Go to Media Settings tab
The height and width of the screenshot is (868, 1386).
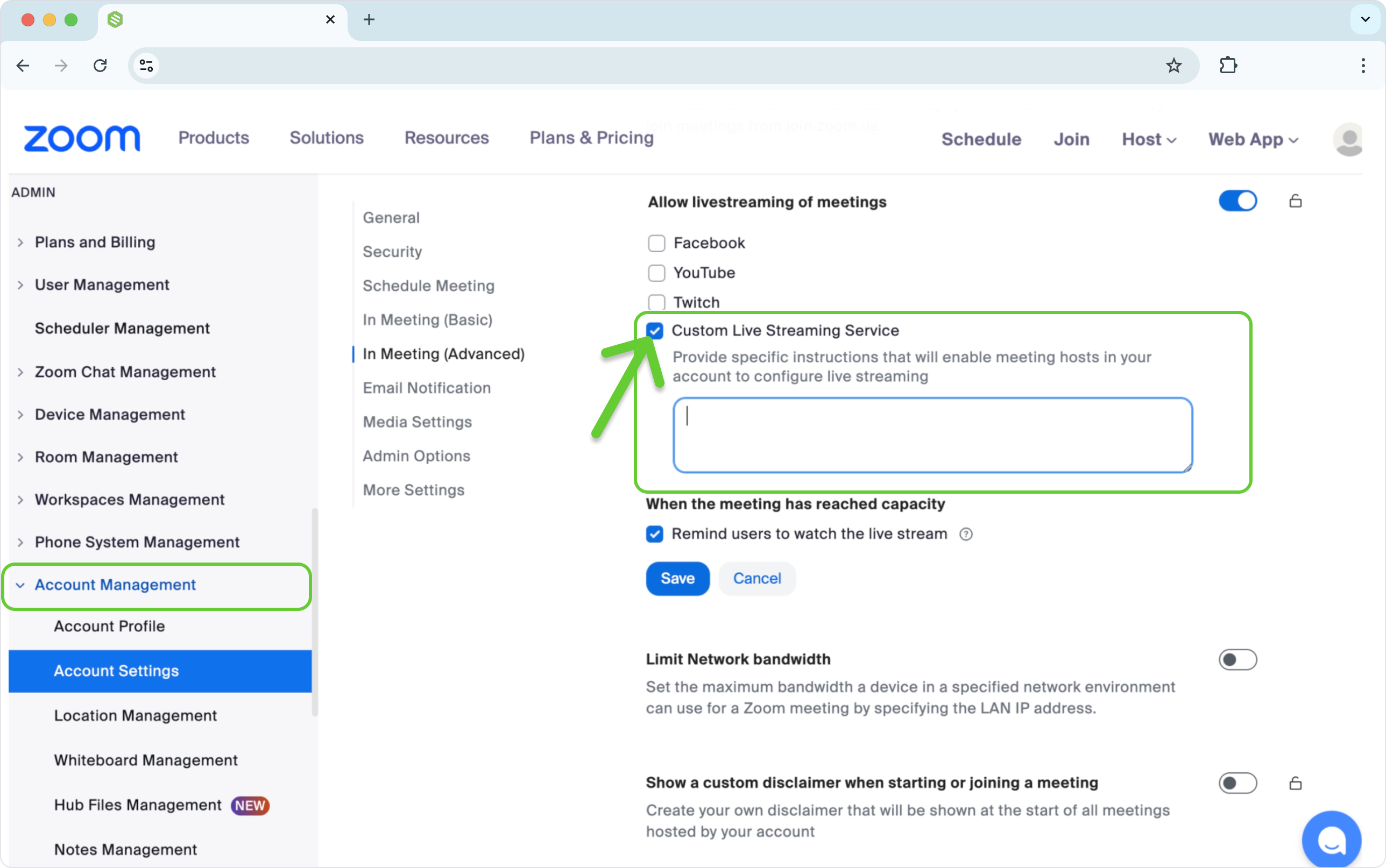(x=418, y=422)
